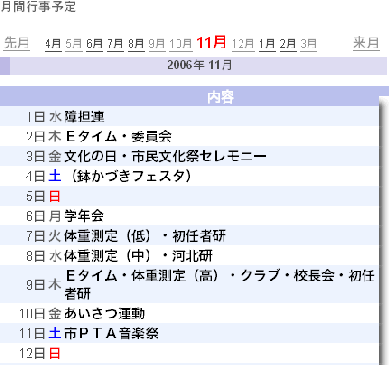Select the 鉢かづきフェスタ entry
Screen dimensions: 389x365
click(131, 176)
